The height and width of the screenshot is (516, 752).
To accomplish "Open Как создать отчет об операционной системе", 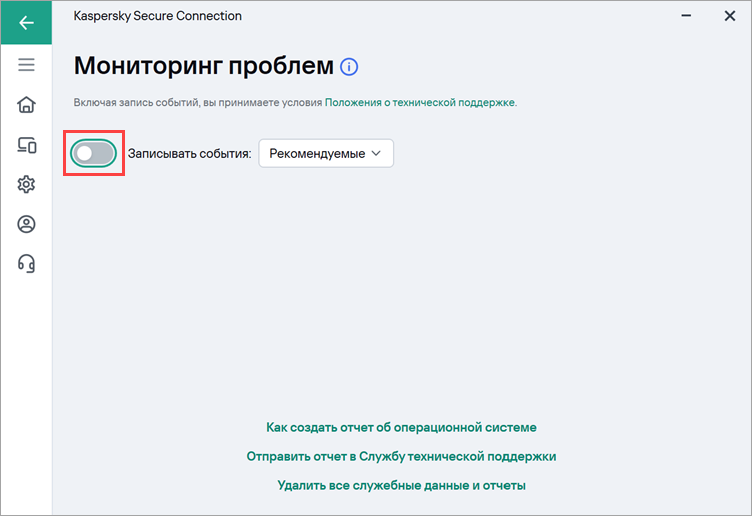I will (401, 427).
